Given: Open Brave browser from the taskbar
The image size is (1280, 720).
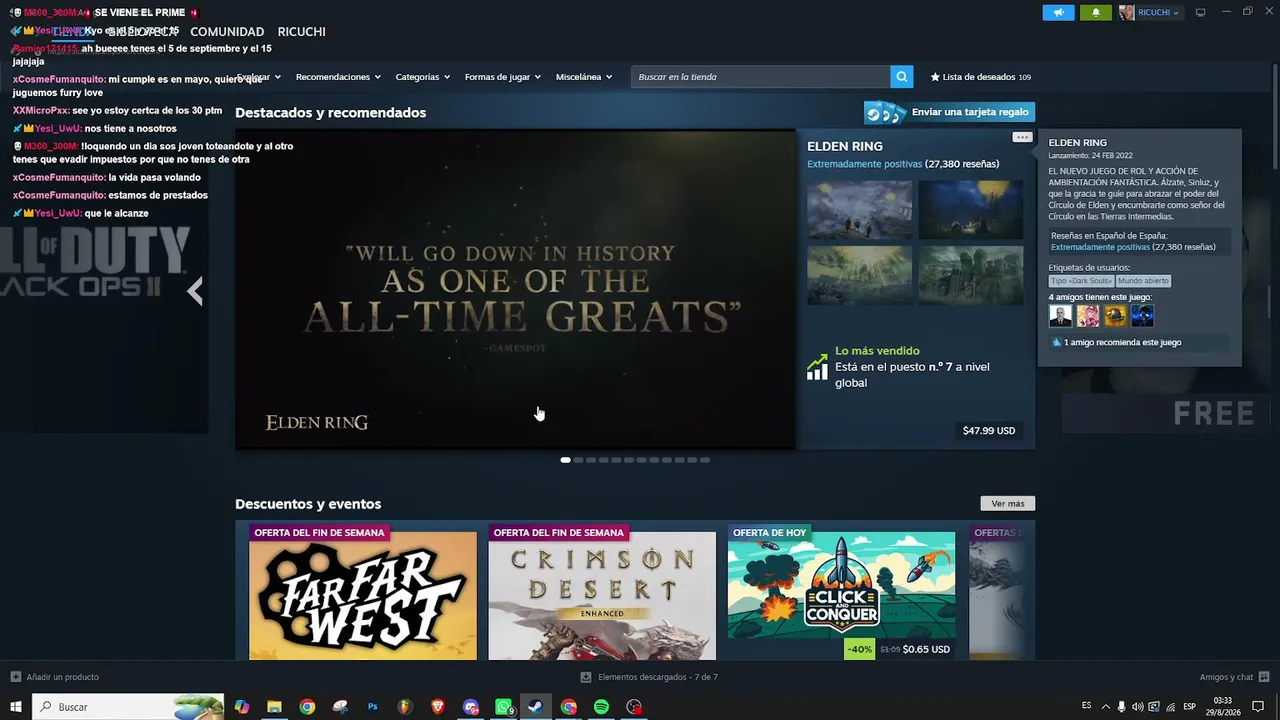Looking at the screenshot, I should click(438, 707).
